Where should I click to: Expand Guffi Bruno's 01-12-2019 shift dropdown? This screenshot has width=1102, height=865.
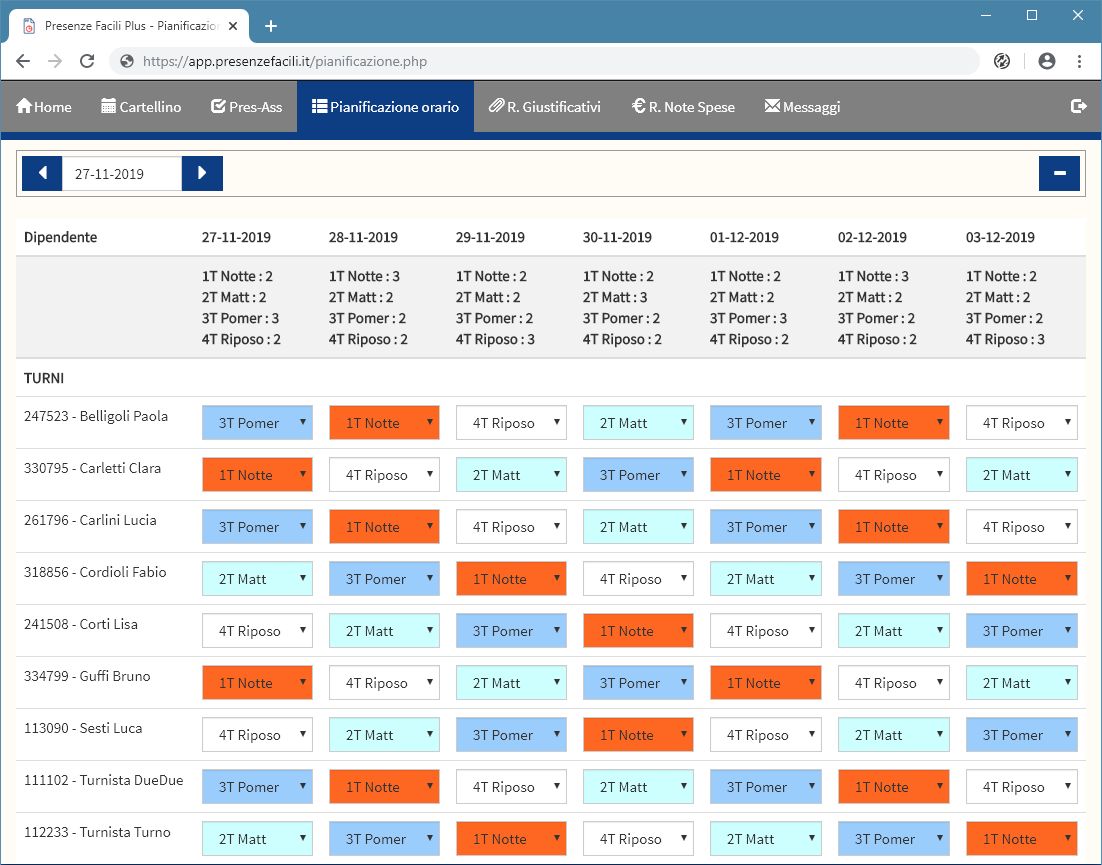pos(765,683)
